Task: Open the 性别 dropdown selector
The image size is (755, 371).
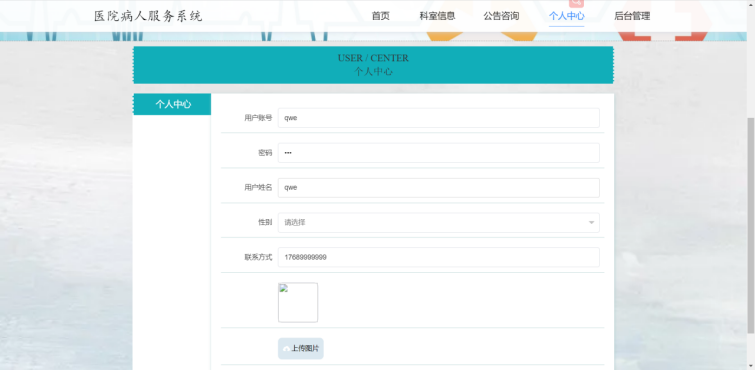Action: tap(439, 223)
